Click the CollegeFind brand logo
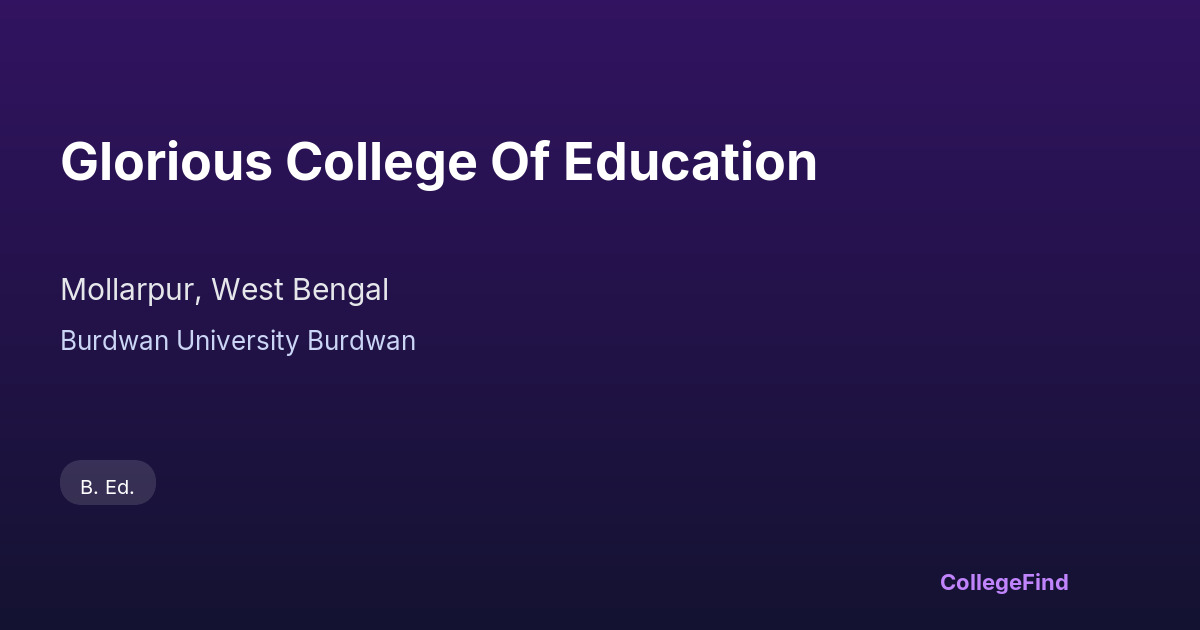The image size is (1200, 630). [x=1003, y=582]
